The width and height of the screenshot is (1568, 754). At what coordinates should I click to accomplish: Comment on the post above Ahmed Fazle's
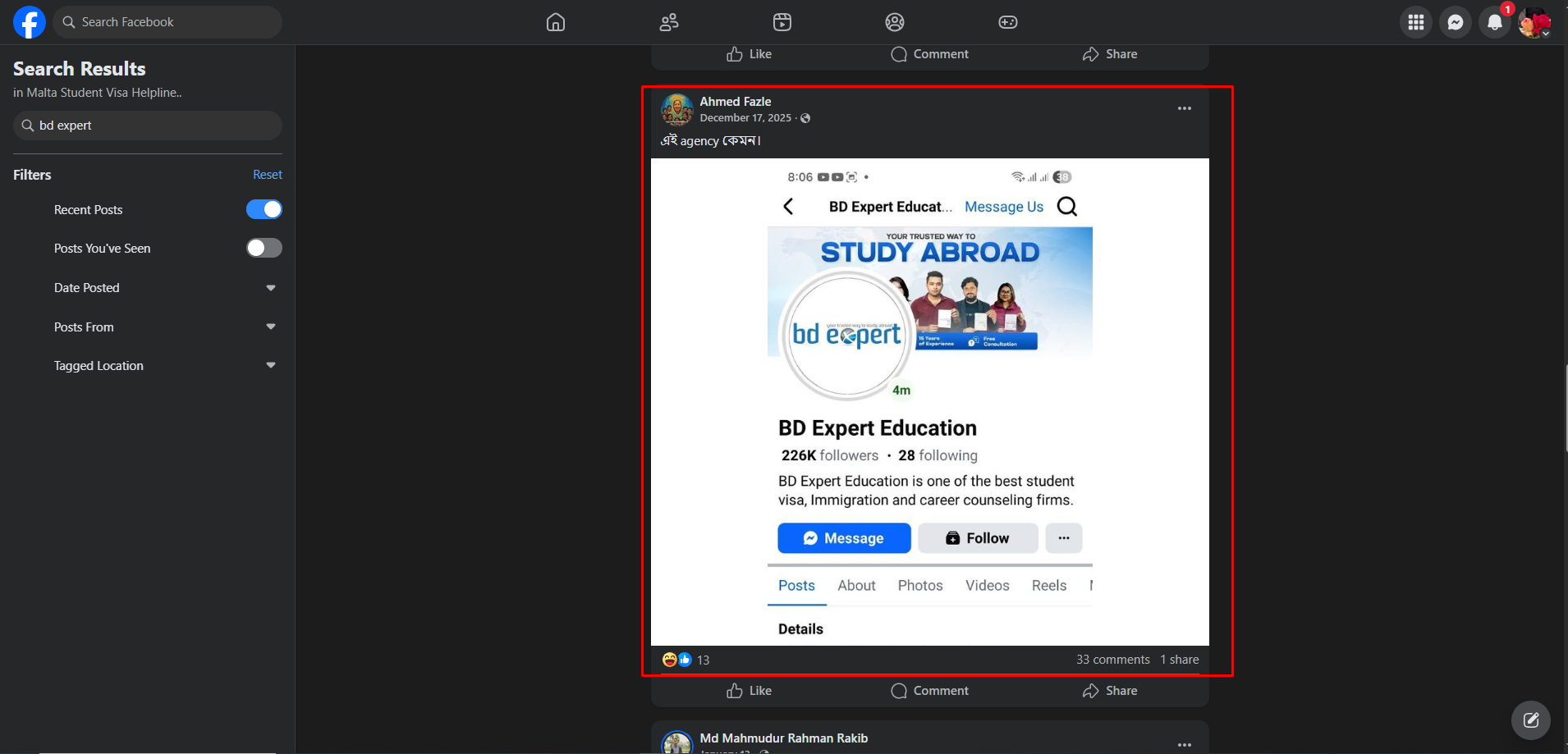(x=929, y=54)
